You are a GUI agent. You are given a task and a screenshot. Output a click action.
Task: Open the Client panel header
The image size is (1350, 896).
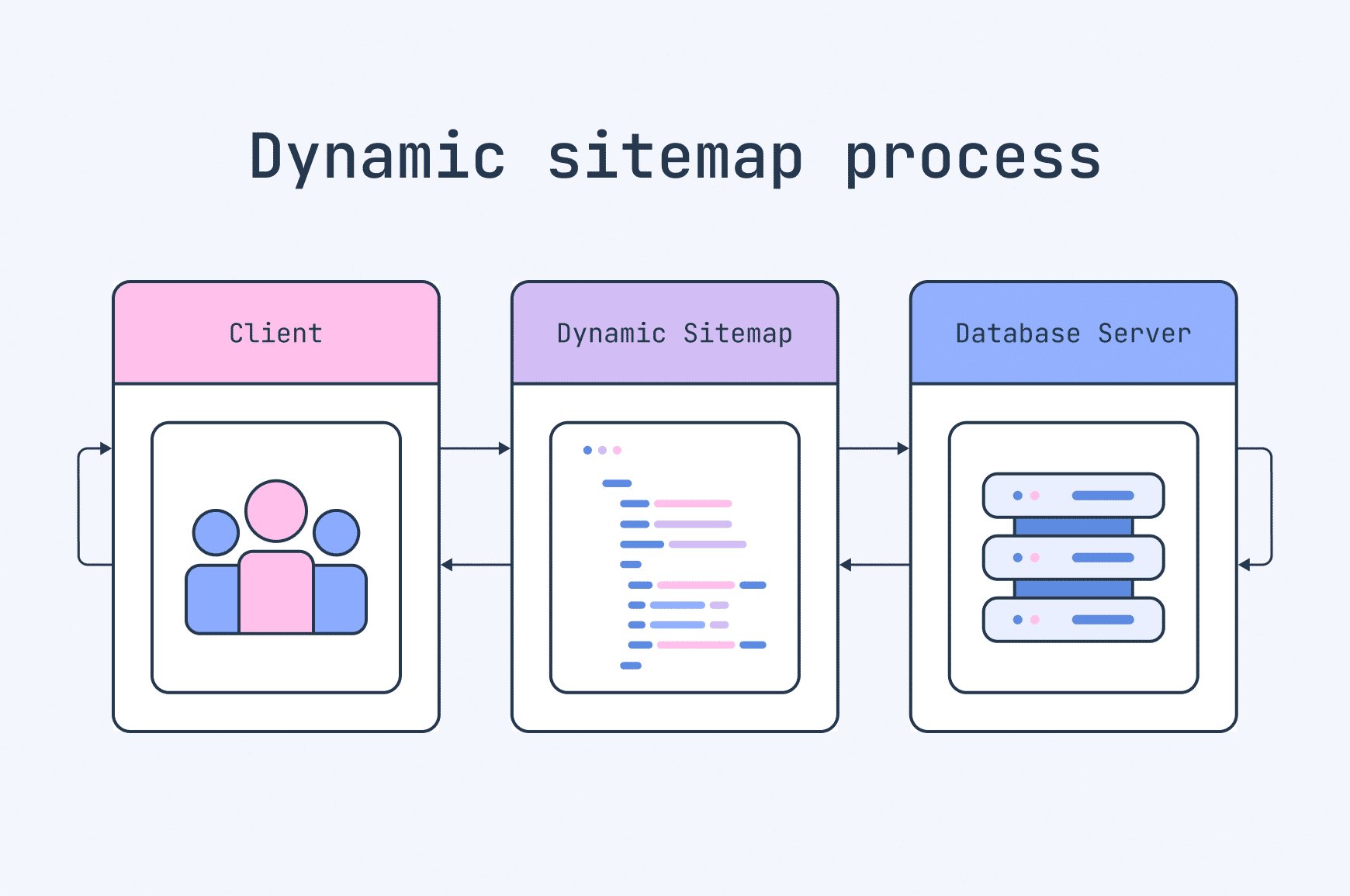[275, 333]
